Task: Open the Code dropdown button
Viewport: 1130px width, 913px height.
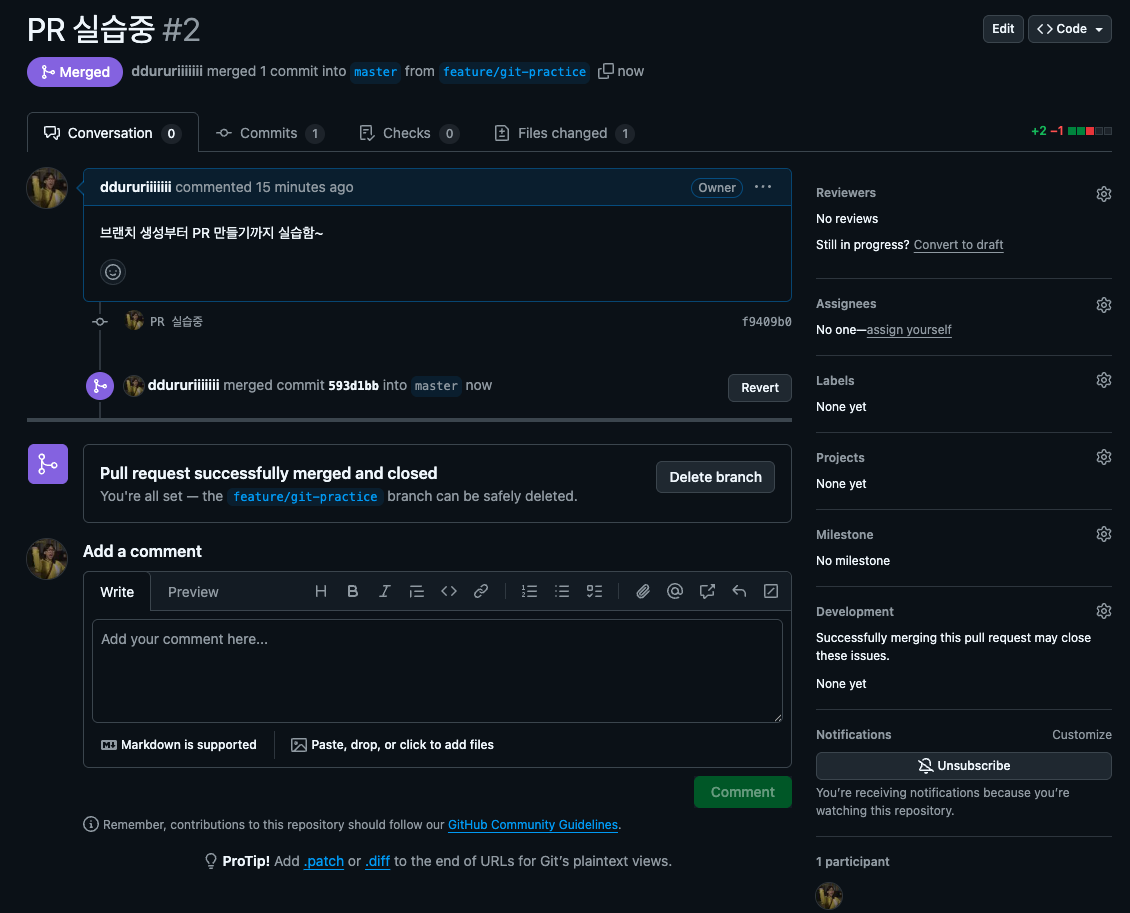Action: point(1069,29)
